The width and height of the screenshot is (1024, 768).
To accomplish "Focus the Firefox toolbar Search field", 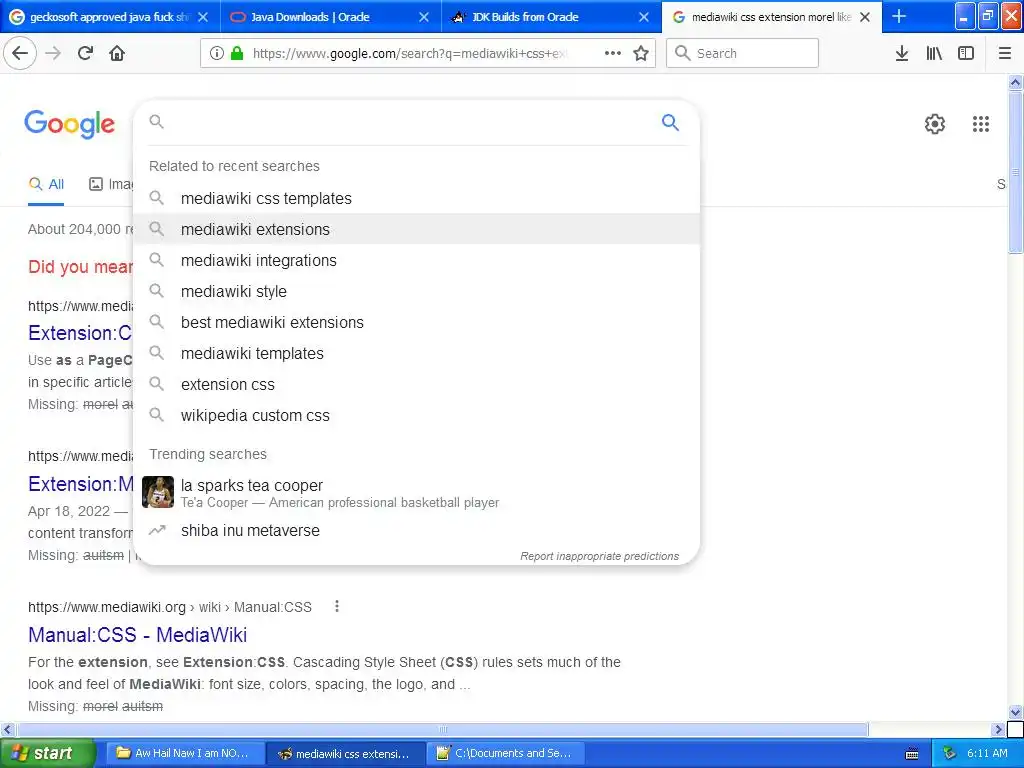I will tap(743, 54).
